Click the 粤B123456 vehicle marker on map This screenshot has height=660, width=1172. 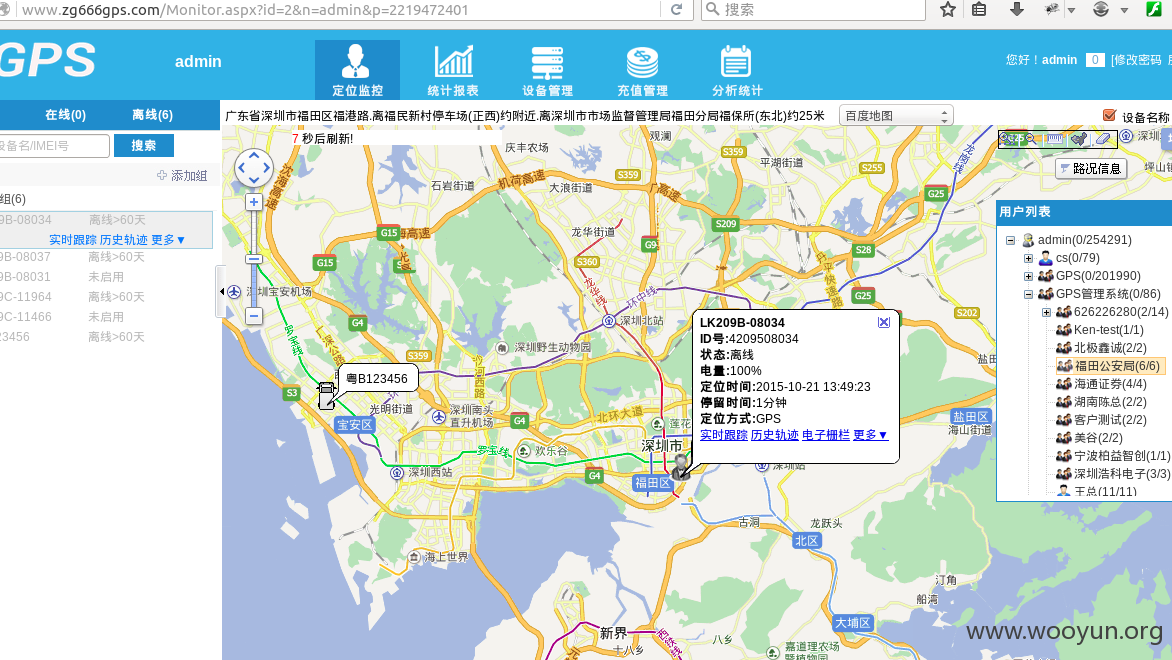pyautogui.click(x=326, y=395)
